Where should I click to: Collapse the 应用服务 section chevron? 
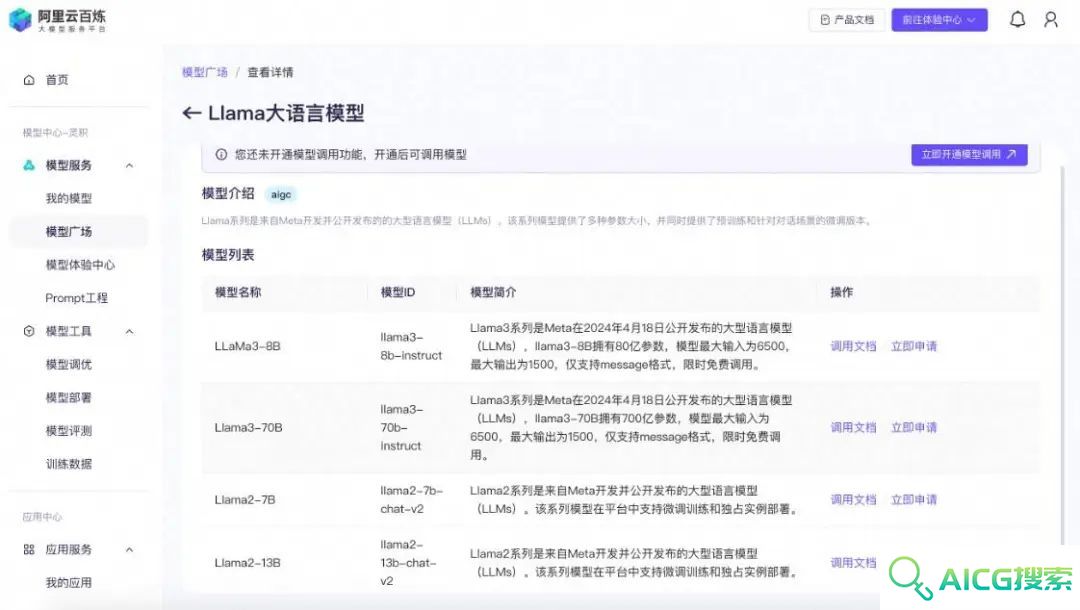[x=129, y=549]
